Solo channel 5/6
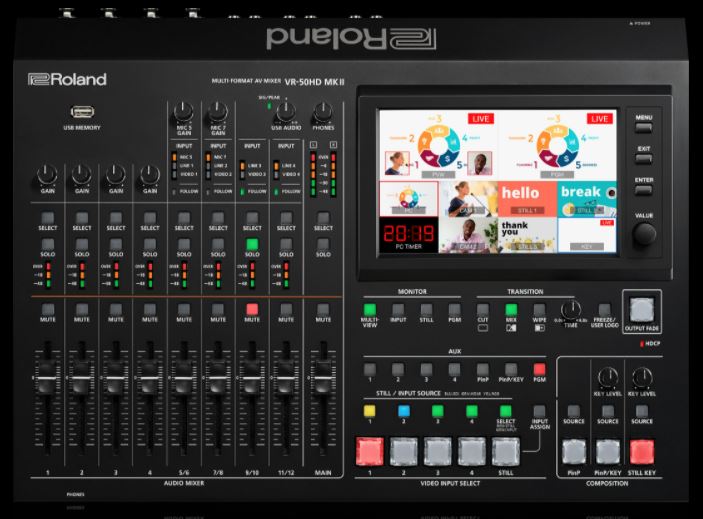 pos(184,244)
